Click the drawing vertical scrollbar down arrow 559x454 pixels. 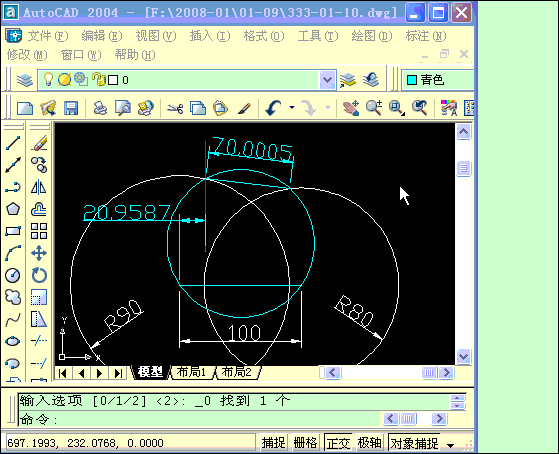[x=463, y=356]
